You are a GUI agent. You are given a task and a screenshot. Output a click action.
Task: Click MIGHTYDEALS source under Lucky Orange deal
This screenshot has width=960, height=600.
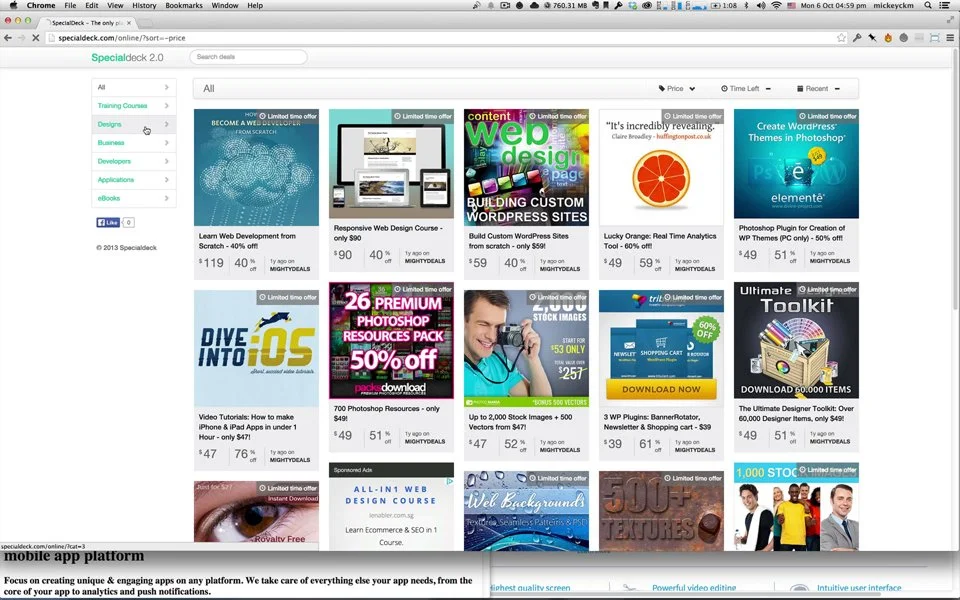694,269
